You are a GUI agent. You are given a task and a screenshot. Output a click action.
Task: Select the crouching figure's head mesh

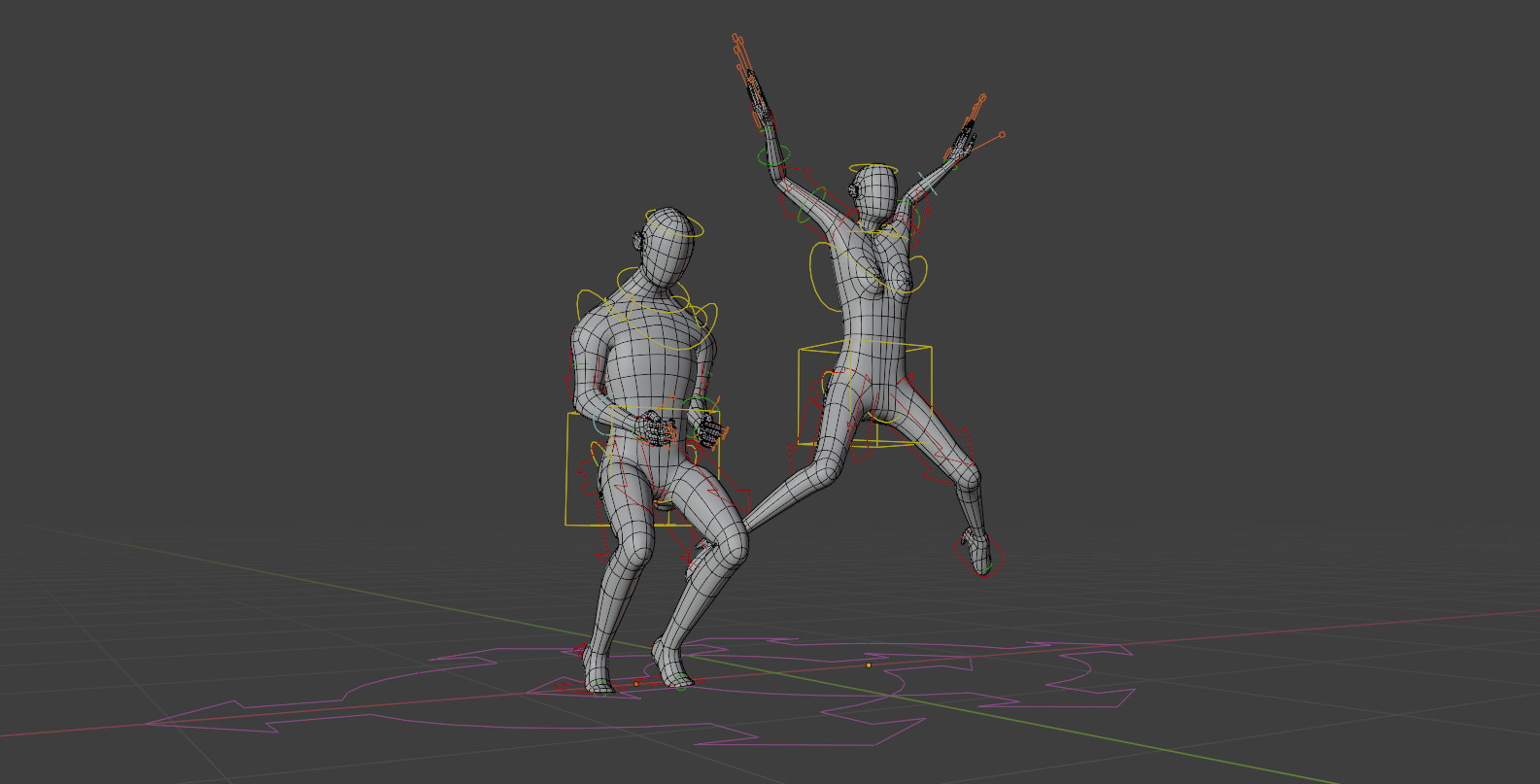point(668,251)
